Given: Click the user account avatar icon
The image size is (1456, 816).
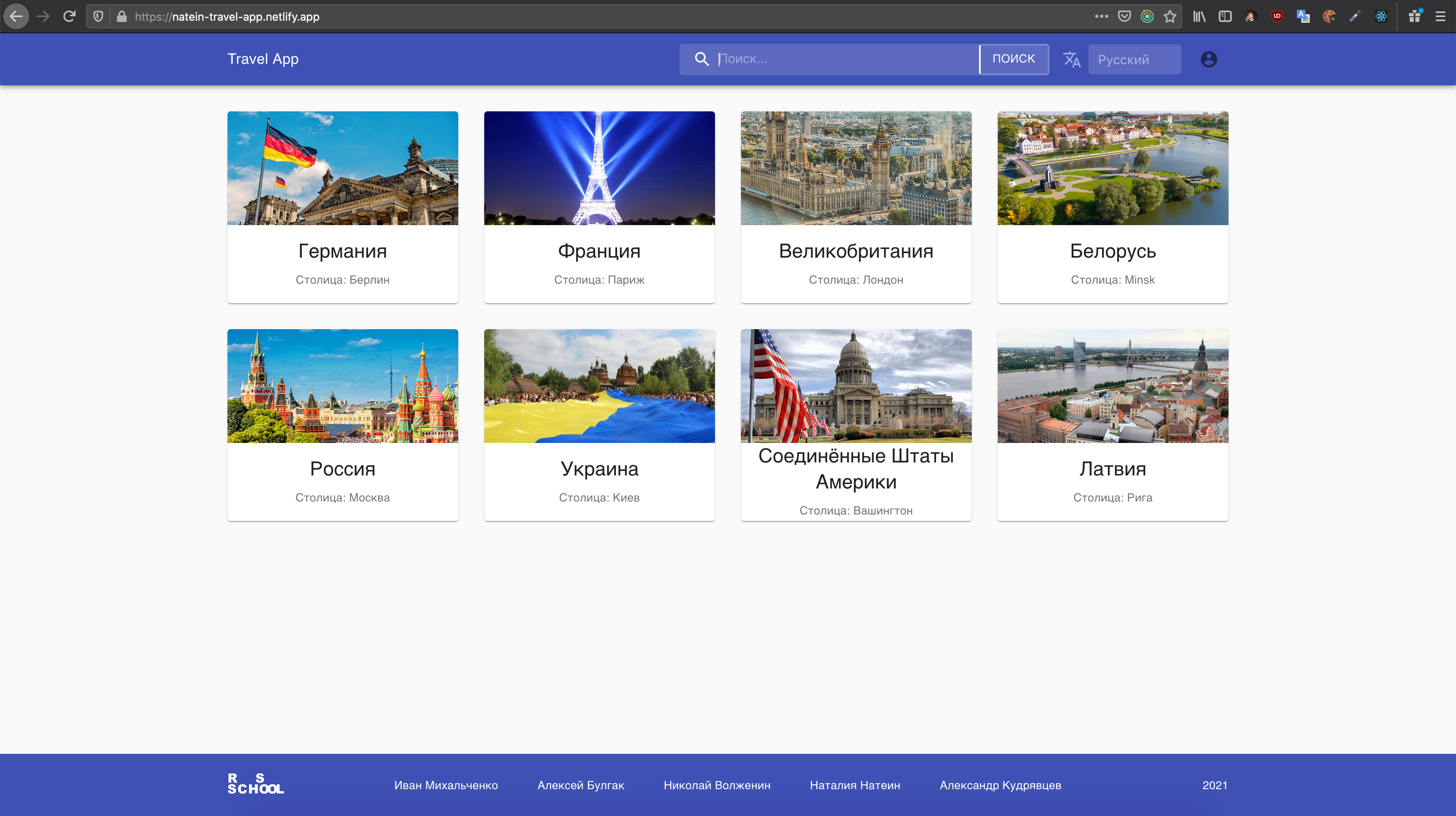Looking at the screenshot, I should [1209, 59].
